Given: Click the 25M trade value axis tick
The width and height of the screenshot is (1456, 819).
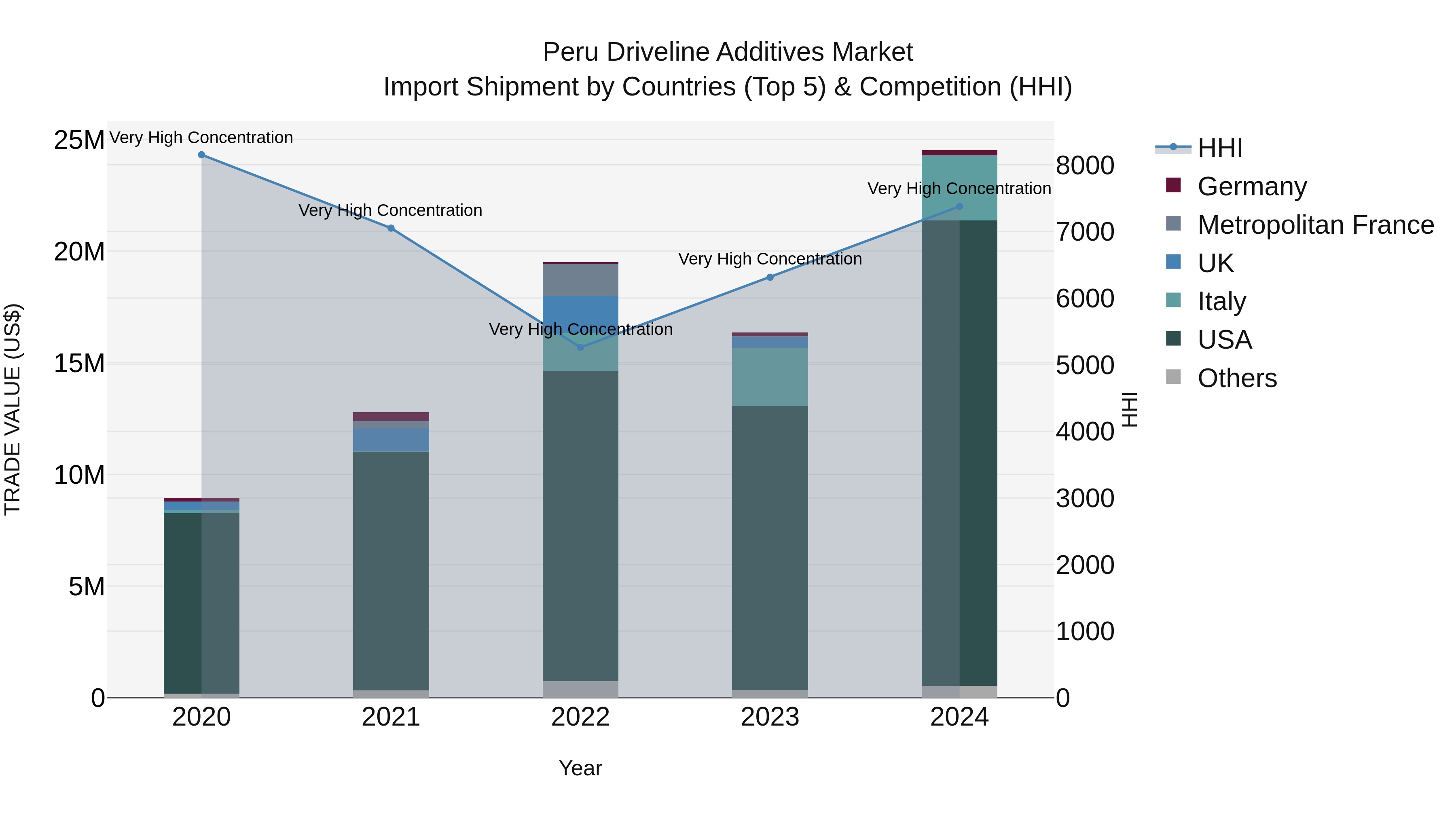Looking at the screenshot, I should [79, 140].
